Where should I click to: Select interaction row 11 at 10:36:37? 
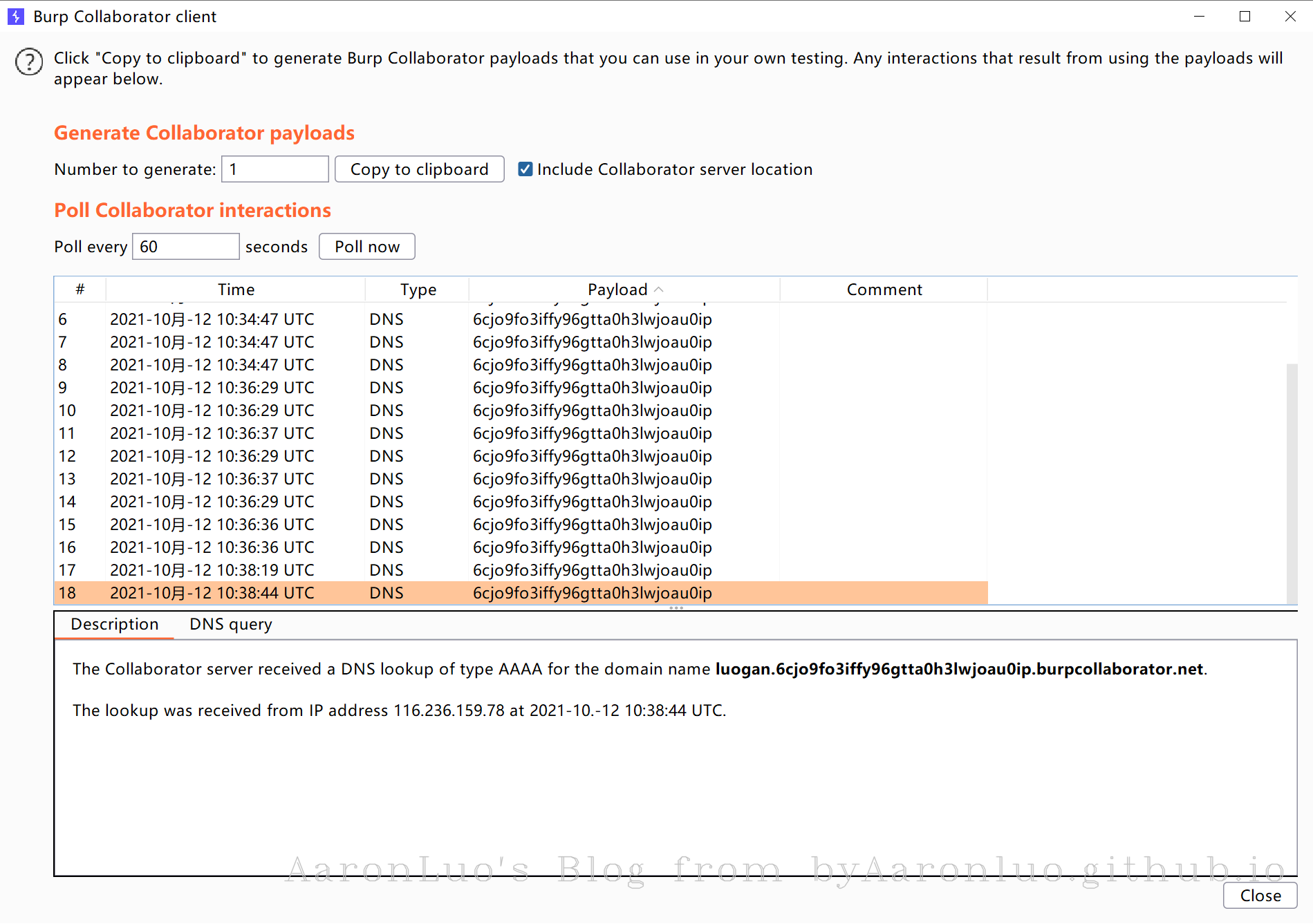click(521, 433)
